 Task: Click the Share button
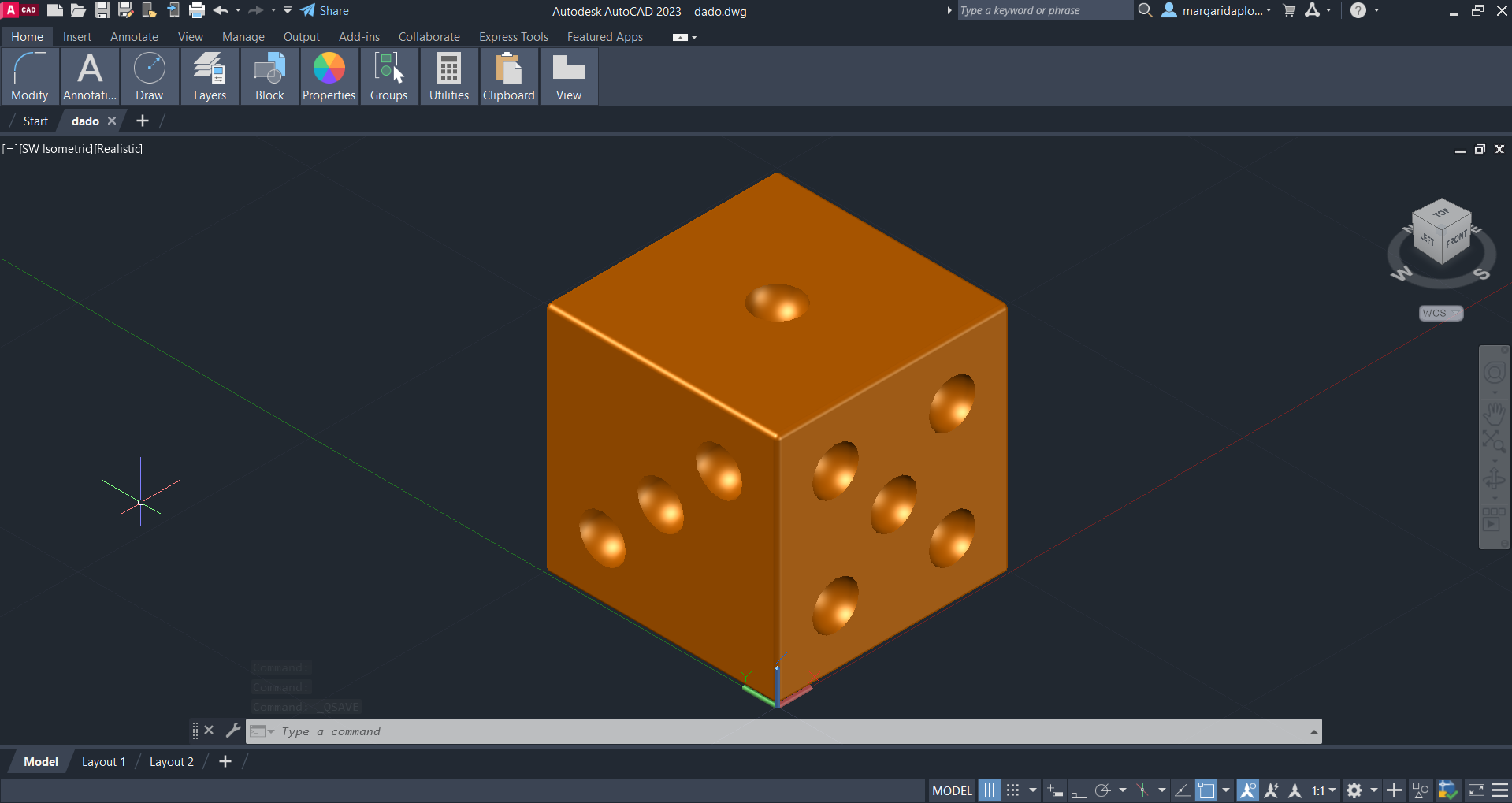pos(325,10)
